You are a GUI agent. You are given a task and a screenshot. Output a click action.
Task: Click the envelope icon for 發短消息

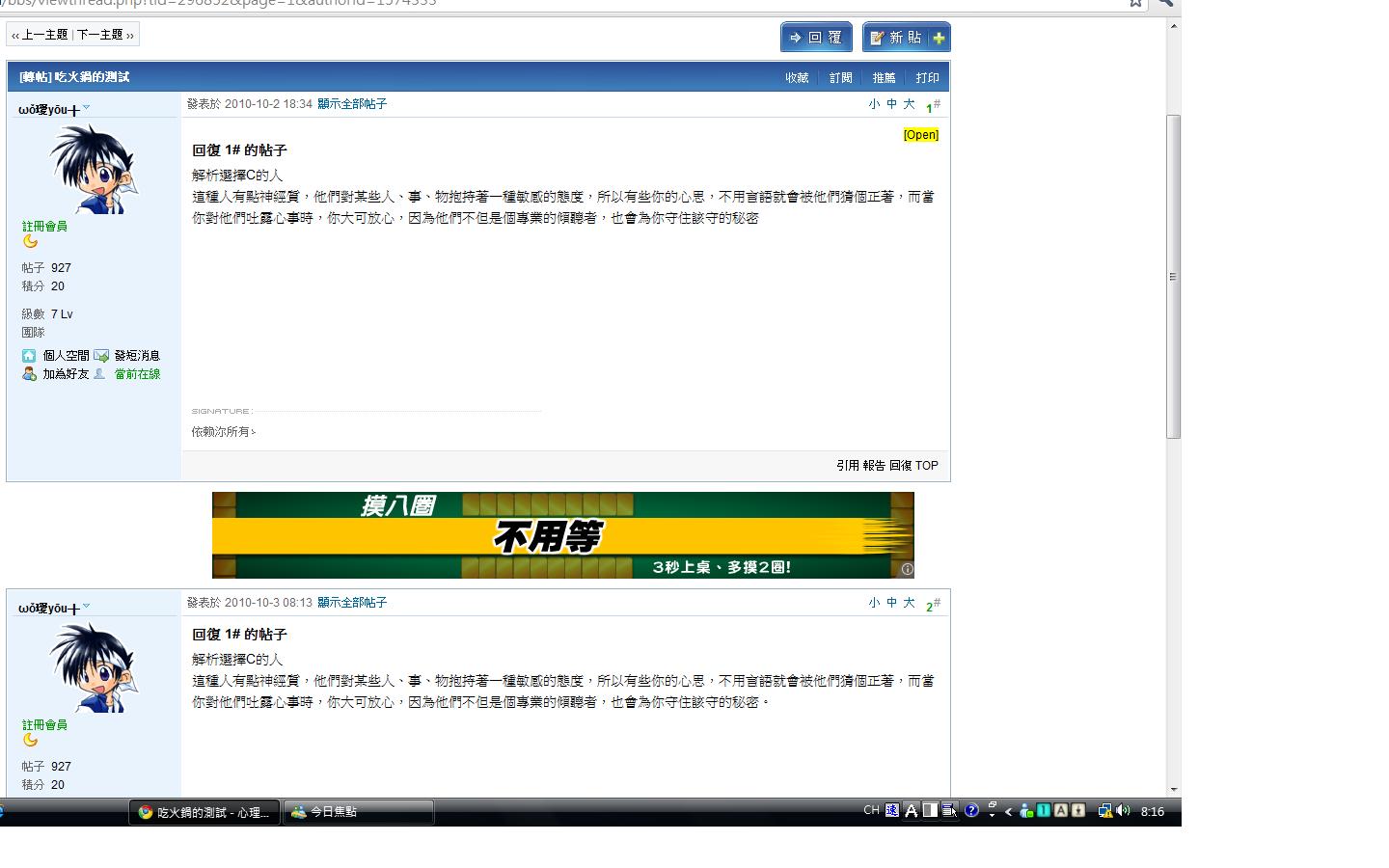tap(101, 356)
